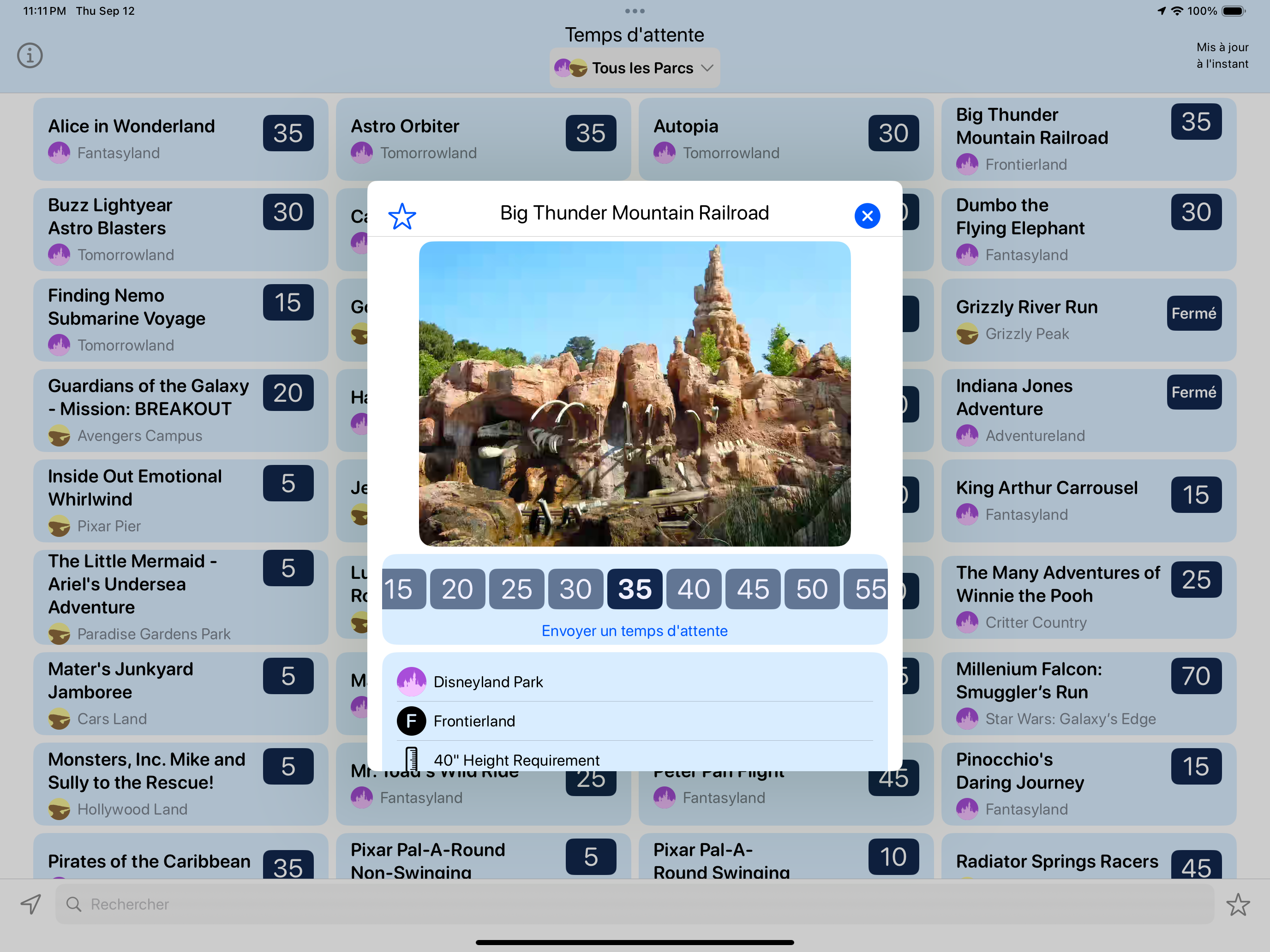1270x952 pixels.
Task: Tap the Frontierland F circle icon
Action: point(411,721)
